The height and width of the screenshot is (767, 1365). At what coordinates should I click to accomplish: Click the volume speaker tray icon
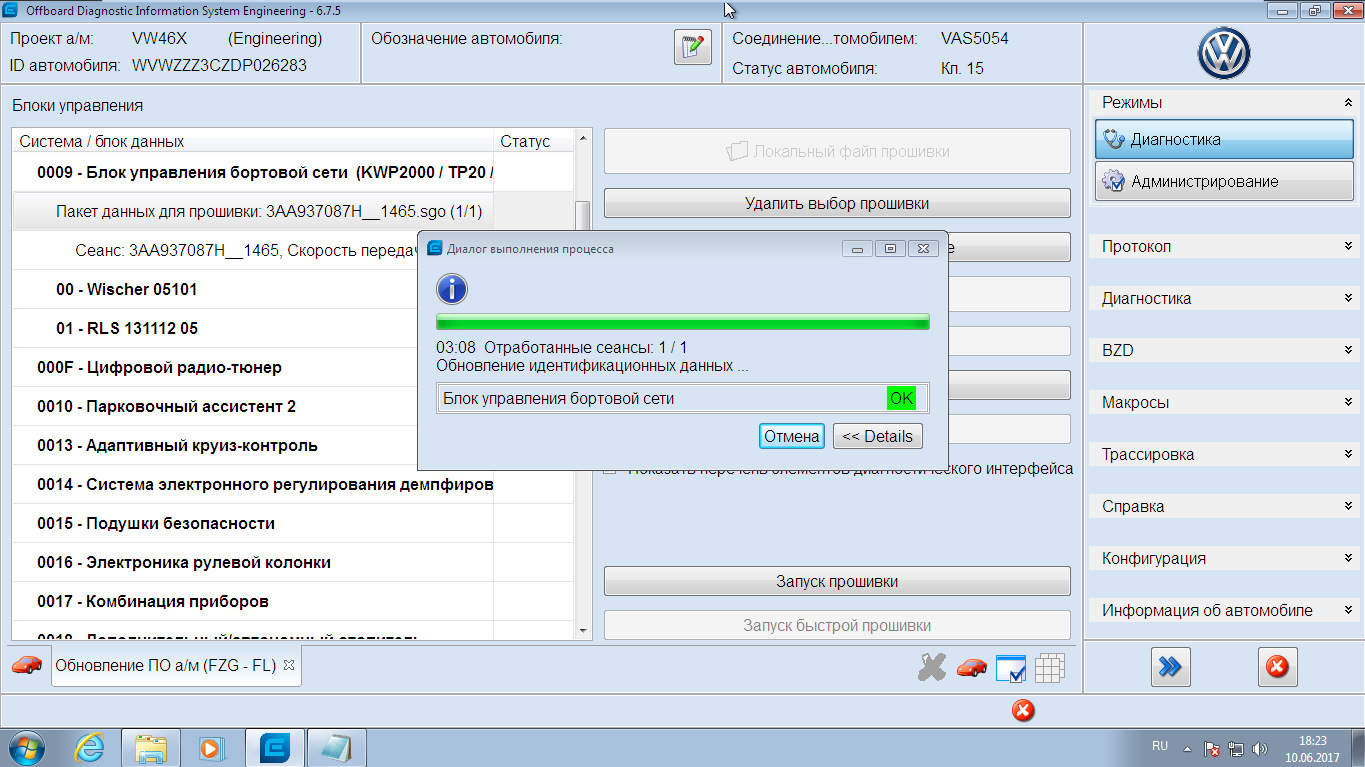point(1260,748)
